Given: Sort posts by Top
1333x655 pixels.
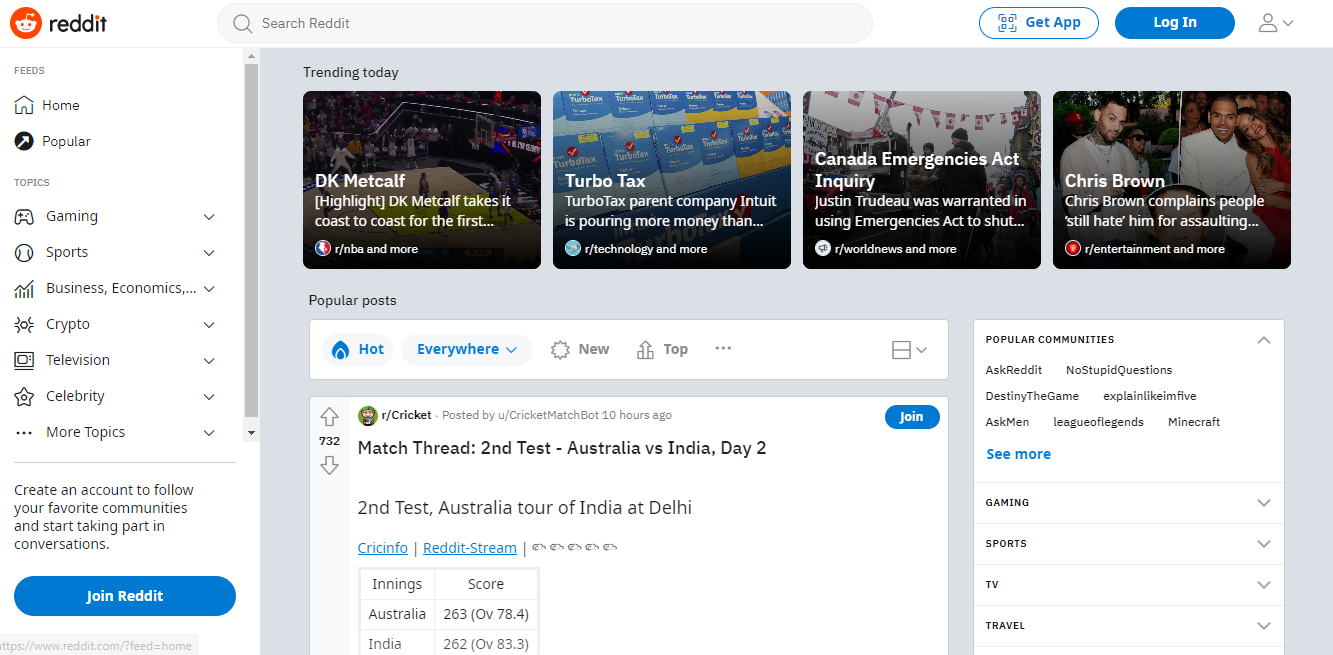Looking at the screenshot, I should 662,349.
